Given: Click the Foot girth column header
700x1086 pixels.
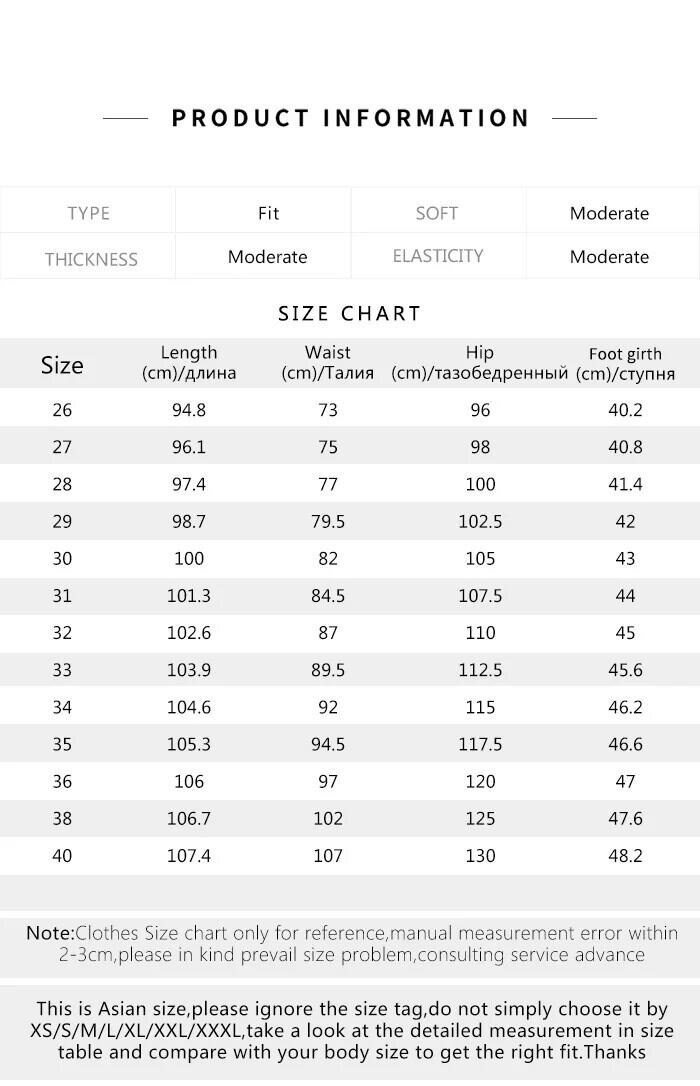Looking at the screenshot, I should pyautogui.click(x=625, y=364).
